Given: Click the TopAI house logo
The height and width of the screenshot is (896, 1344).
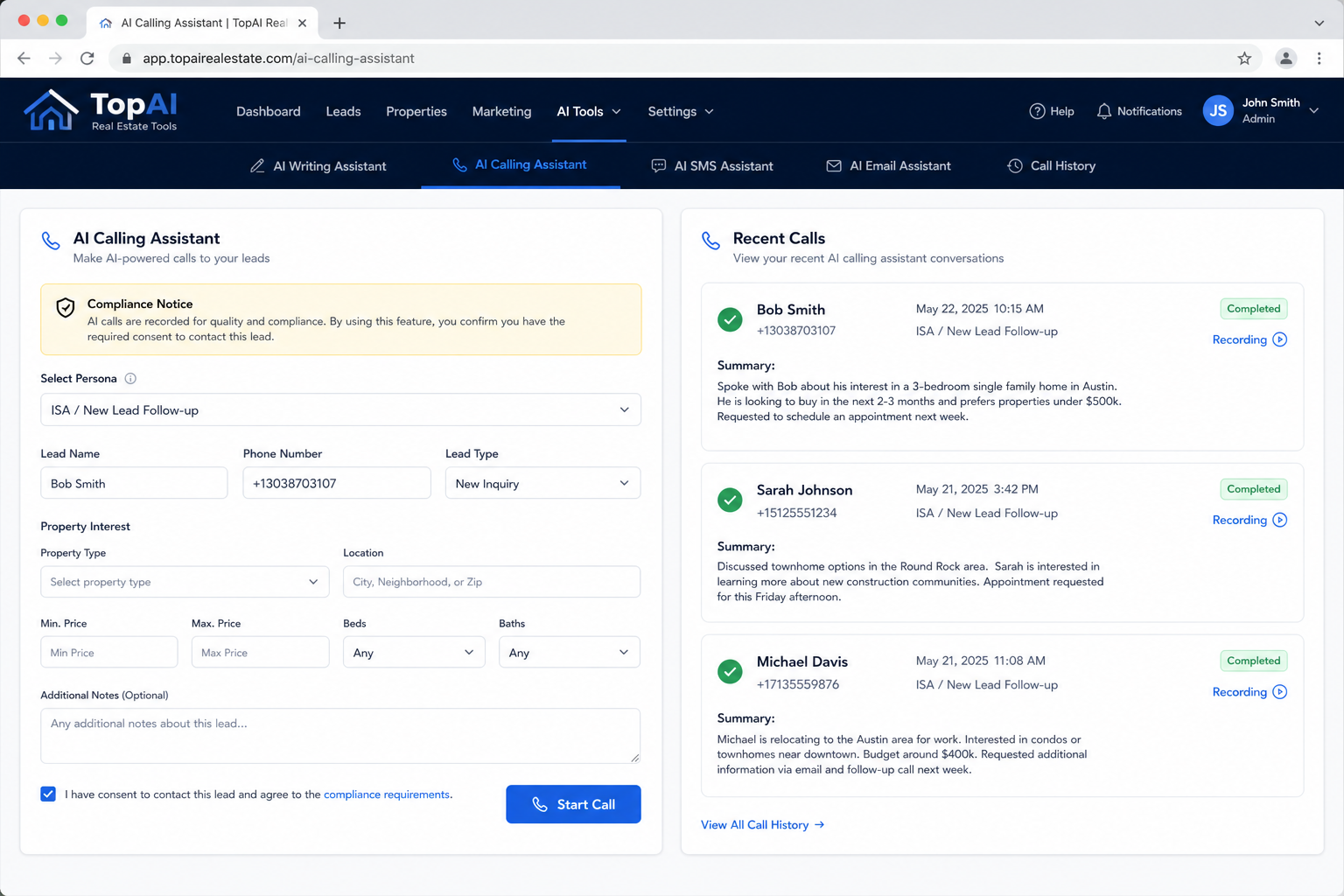Looking at the screenshot, I should pyautogui.click(x=51, y=110).
